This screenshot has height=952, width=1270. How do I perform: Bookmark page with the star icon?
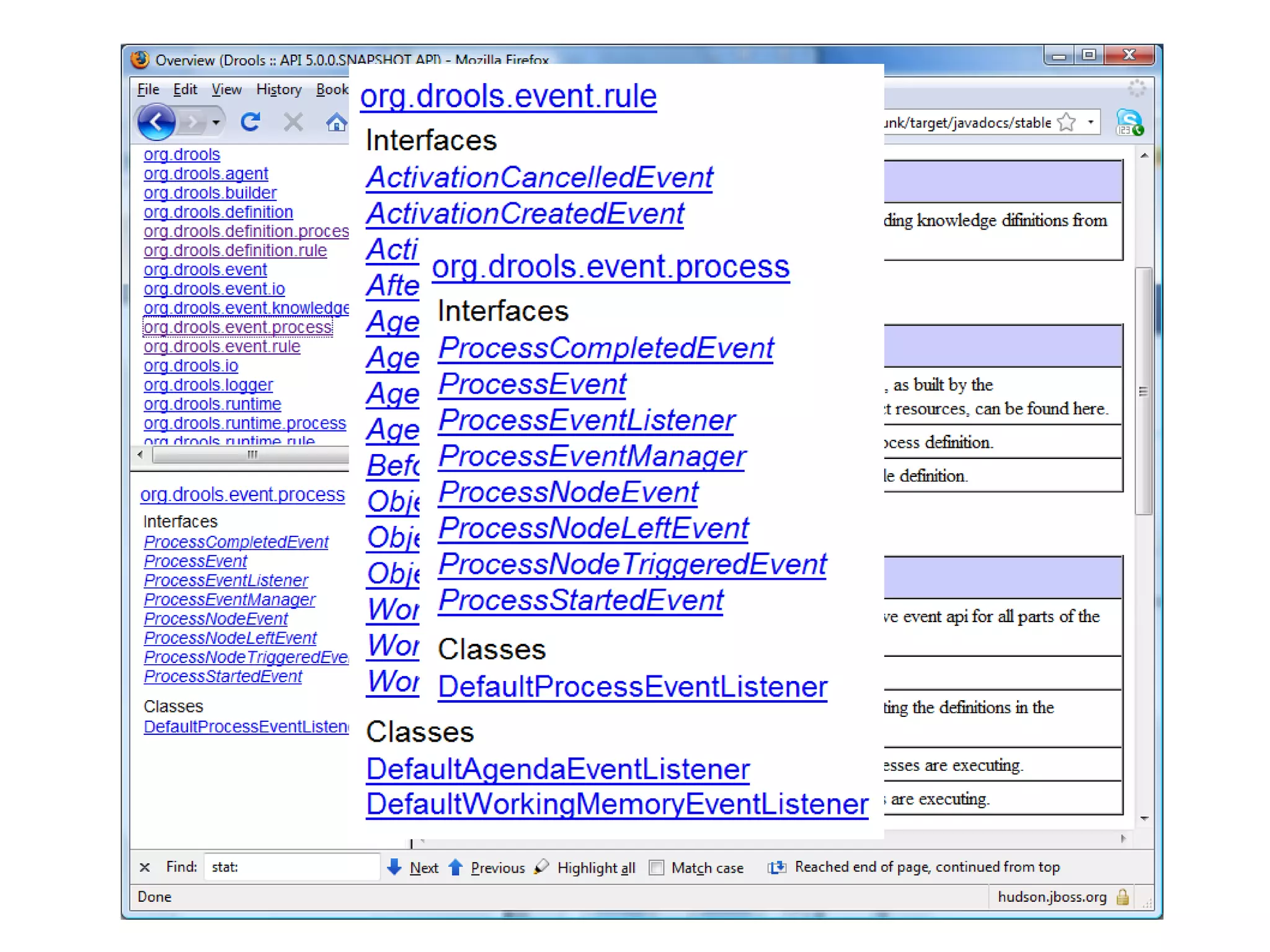[x=1066, y=122]
